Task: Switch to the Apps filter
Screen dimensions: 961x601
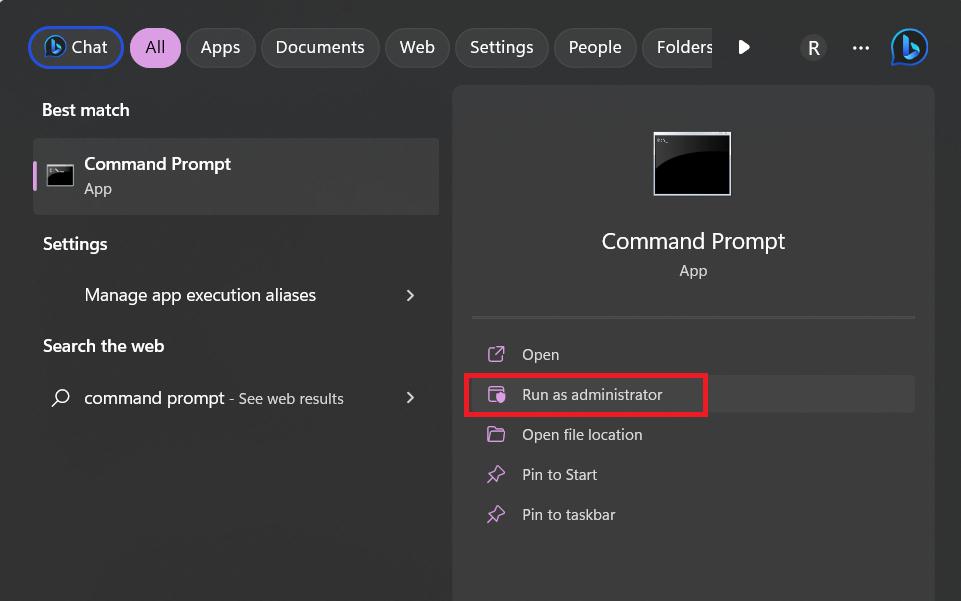Action: pos(220,47)
